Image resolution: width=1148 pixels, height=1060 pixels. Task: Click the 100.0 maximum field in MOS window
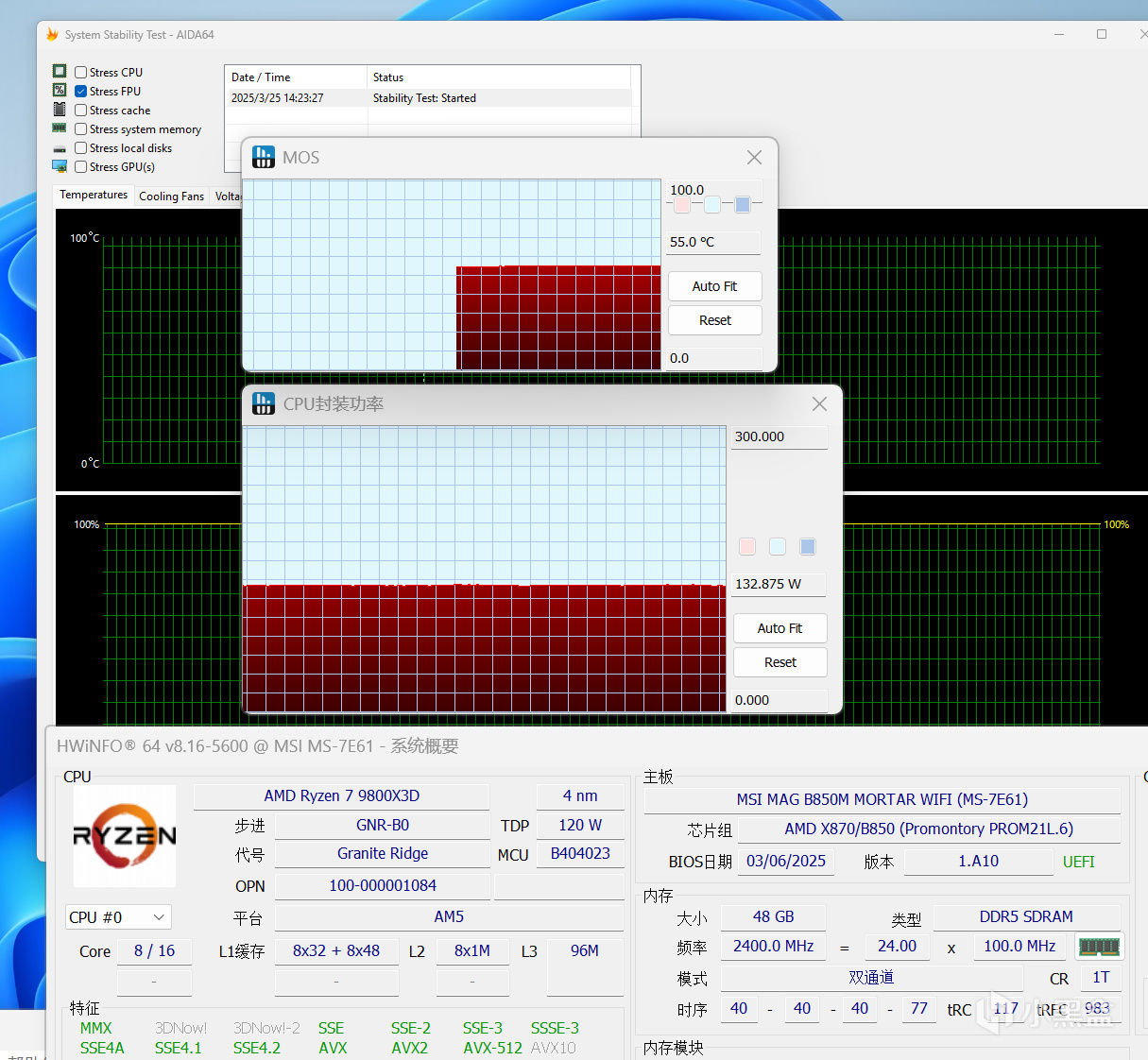714,190
